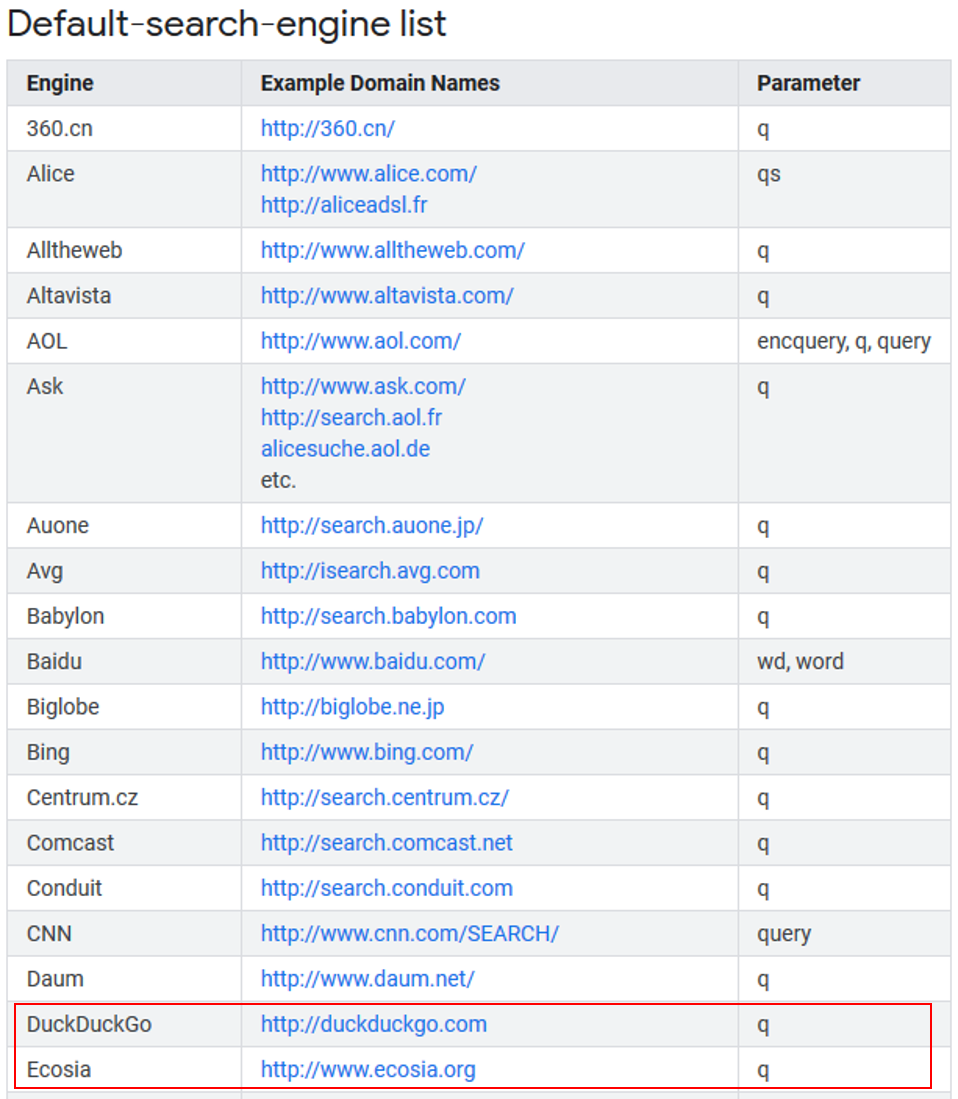The image size is (958, 1099).
Task: Open the http://search.aol.fr link
Action: pos(351,418)
